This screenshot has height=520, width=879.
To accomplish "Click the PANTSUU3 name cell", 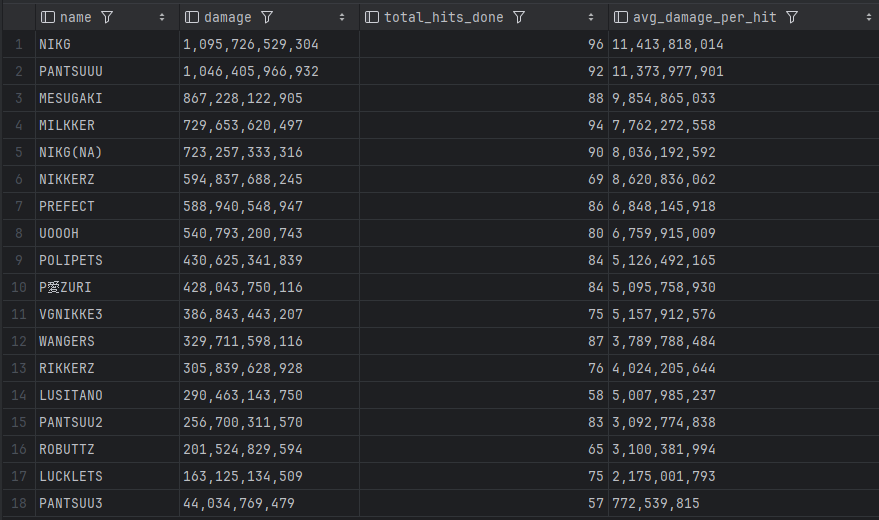I will click(x=107, y=503).
